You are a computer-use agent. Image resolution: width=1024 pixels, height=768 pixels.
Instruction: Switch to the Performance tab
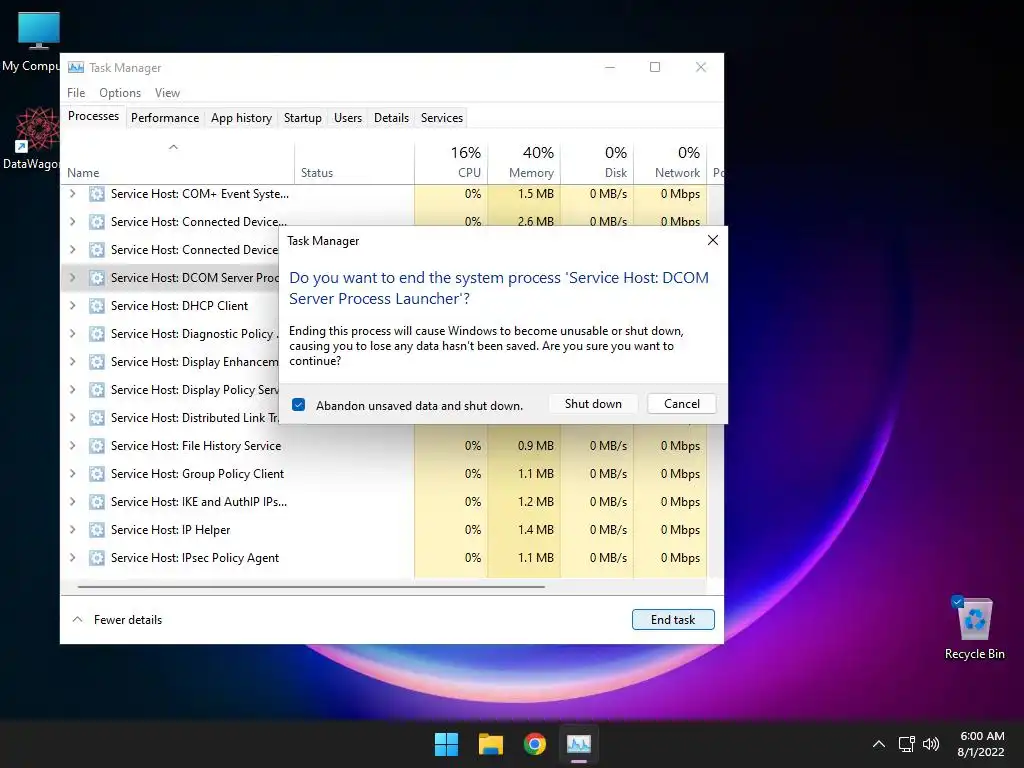click(x=165, y=118)
